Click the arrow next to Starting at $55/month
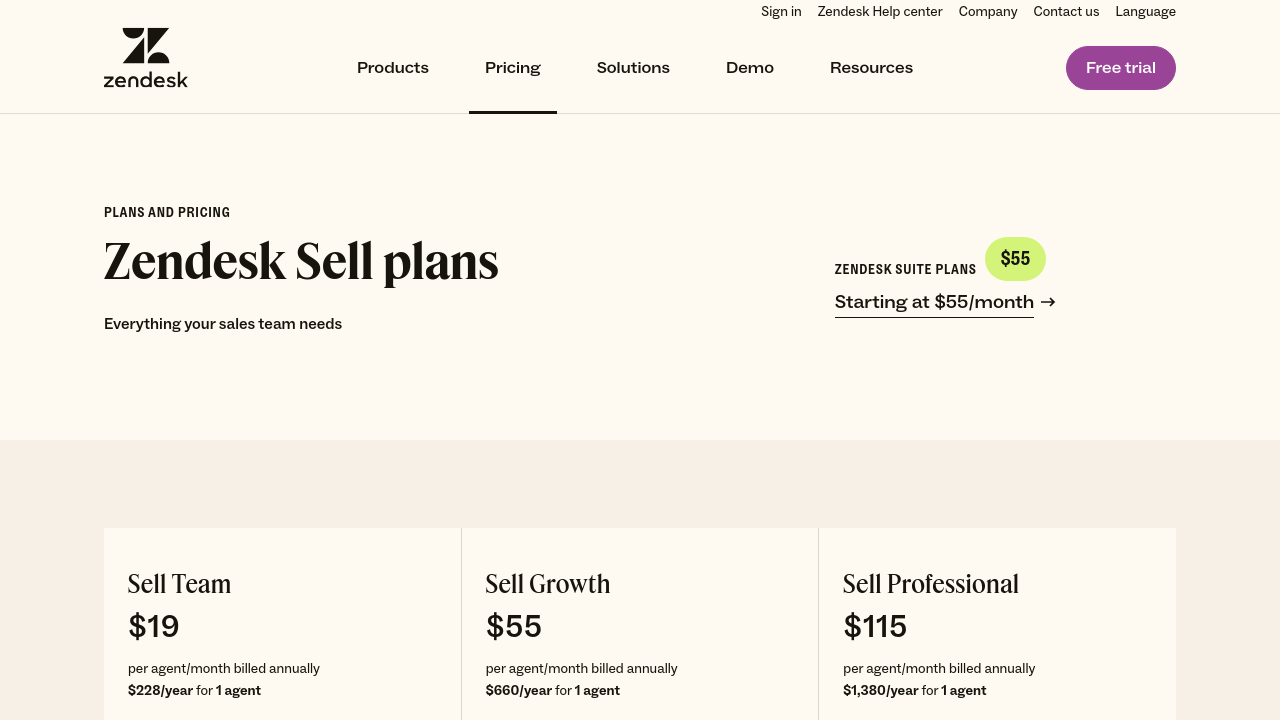 (1048, 302)
